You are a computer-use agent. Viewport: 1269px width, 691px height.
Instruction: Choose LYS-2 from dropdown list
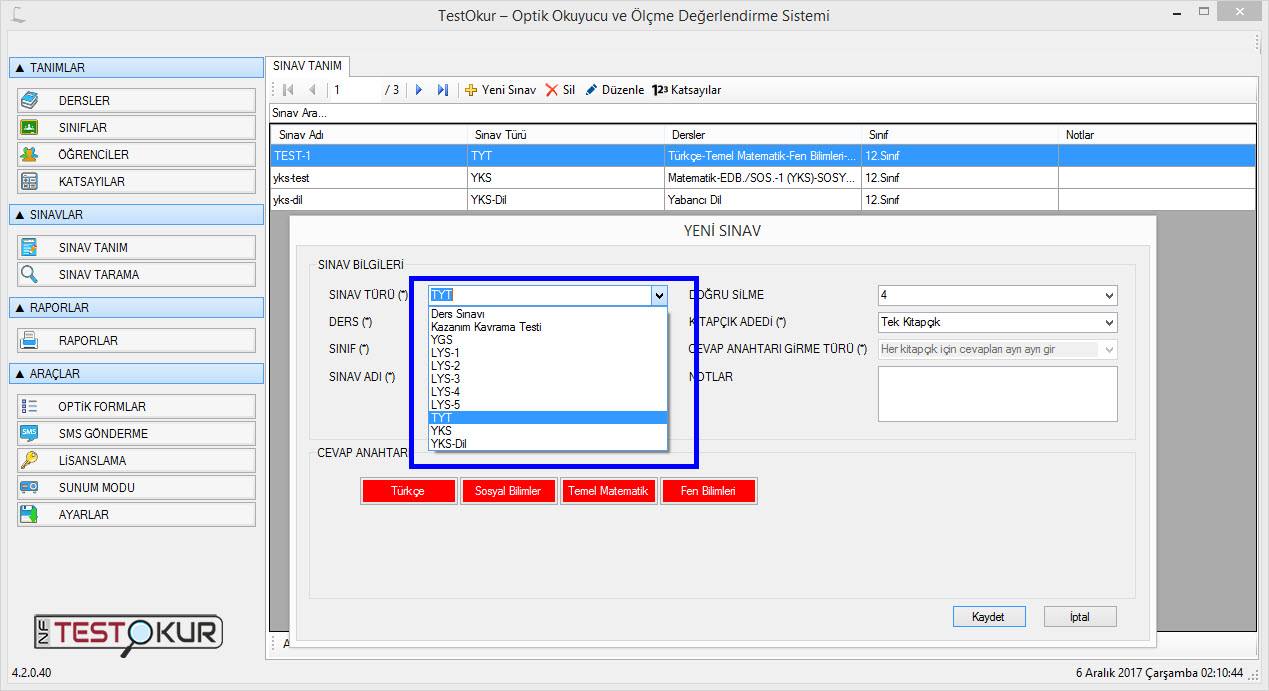(x=548, y=366)
